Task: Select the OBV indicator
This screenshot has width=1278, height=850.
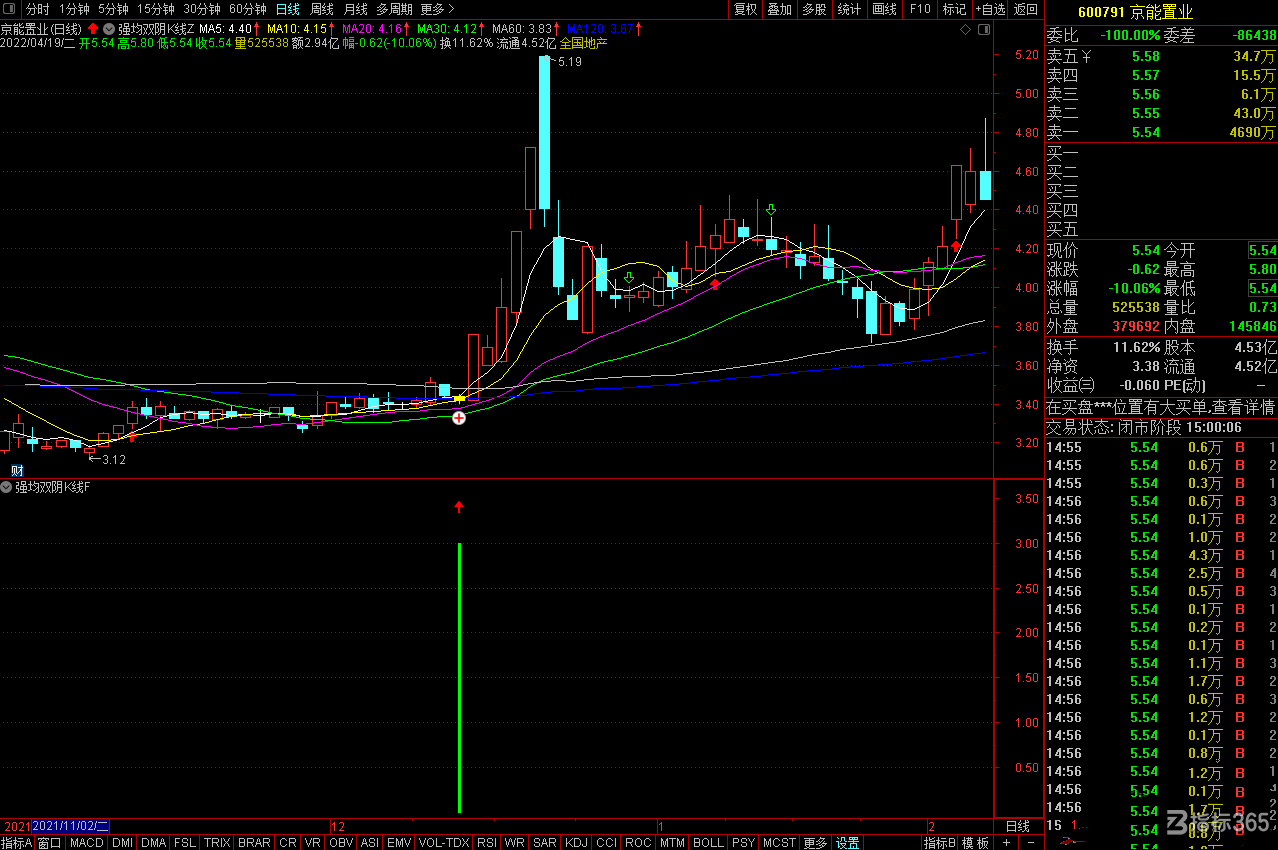Action: [x=341, y=842]
